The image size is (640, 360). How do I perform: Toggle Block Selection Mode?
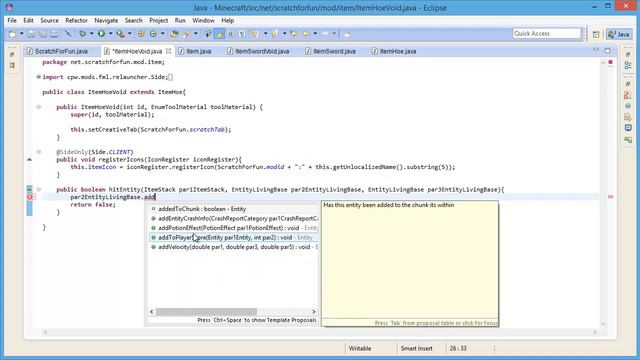coord(231,34)
